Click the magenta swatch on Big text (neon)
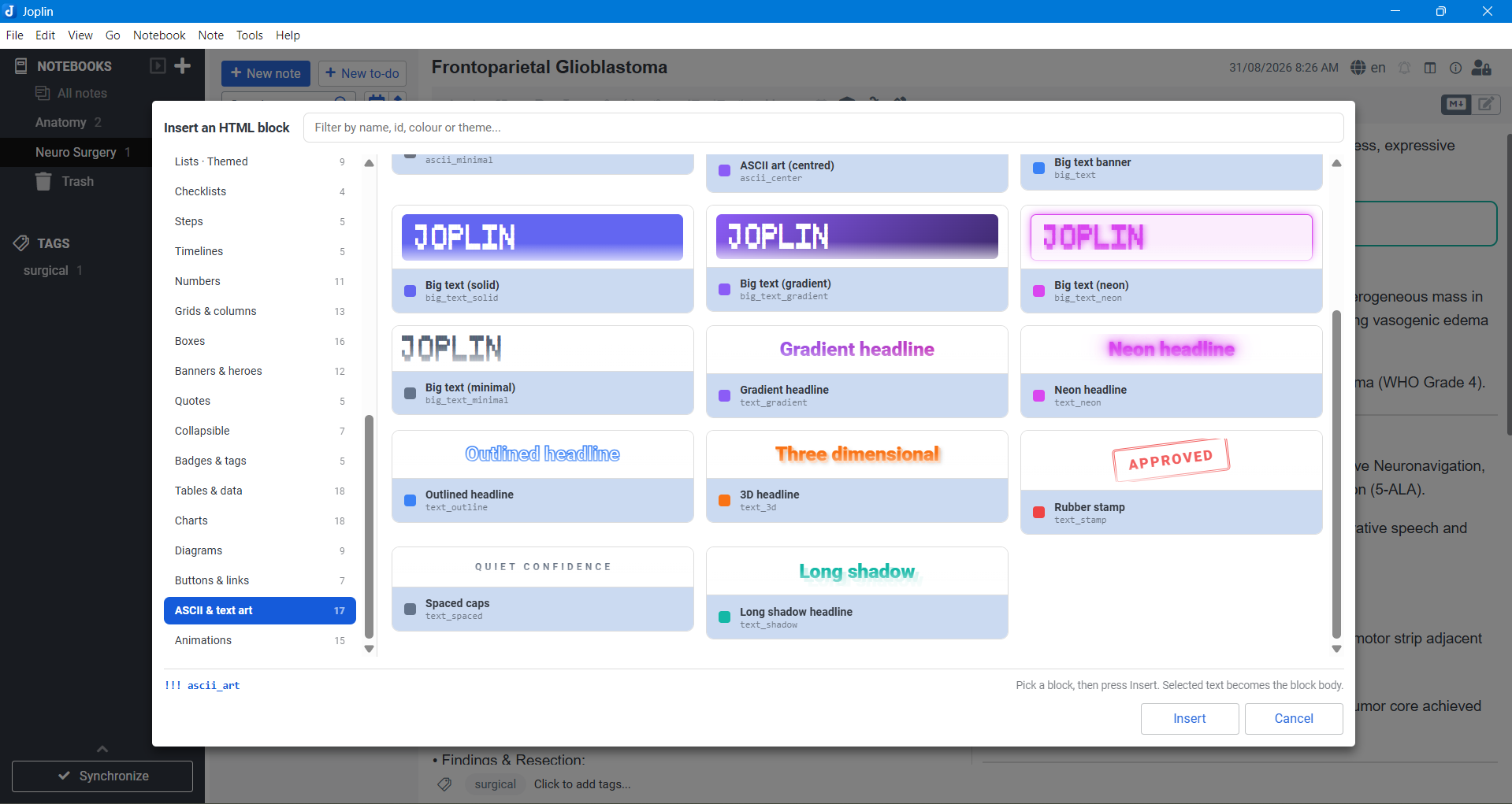This screenshot has height=804, width=1512. [x=1038, y=291]
